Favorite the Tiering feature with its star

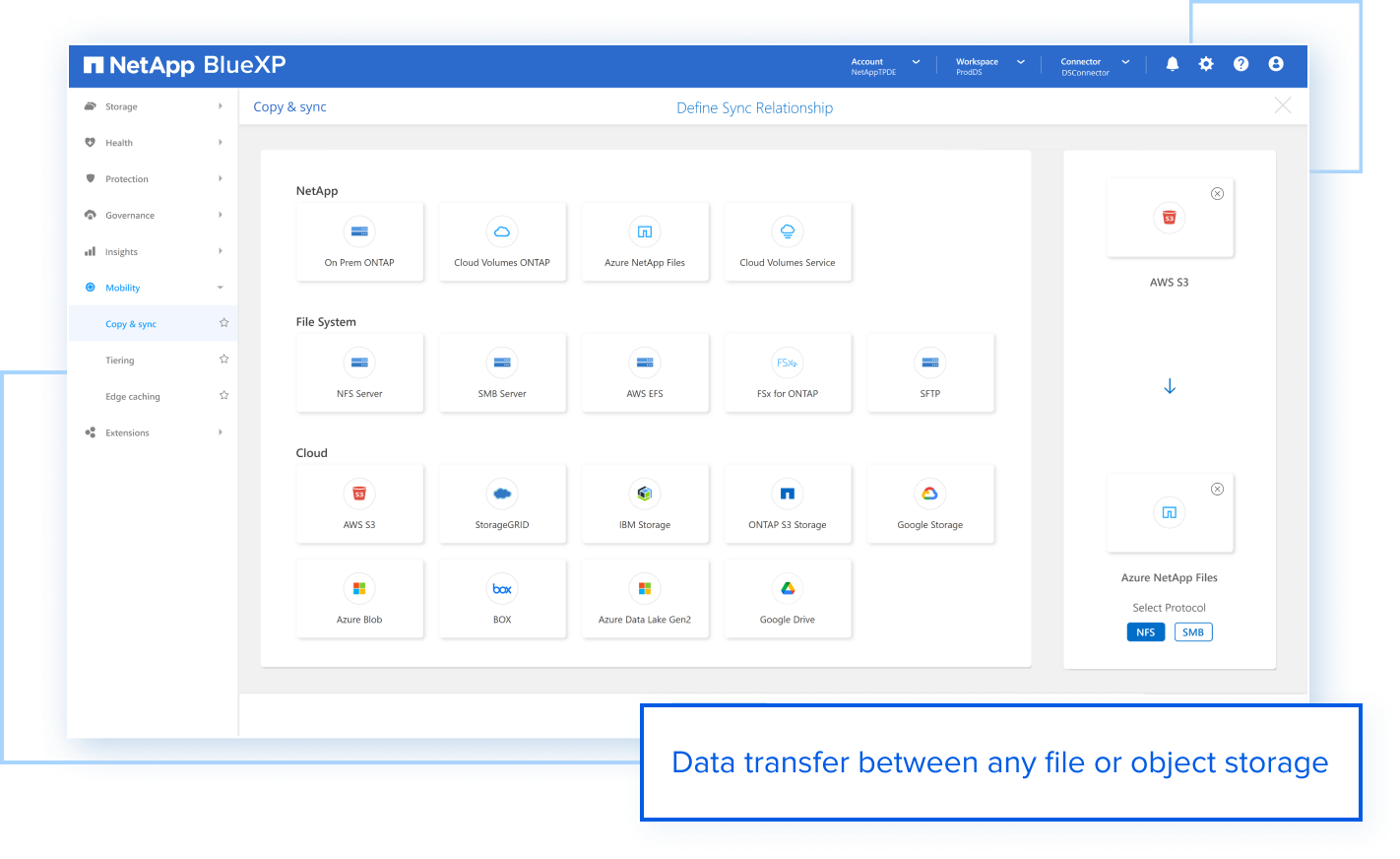223,360
